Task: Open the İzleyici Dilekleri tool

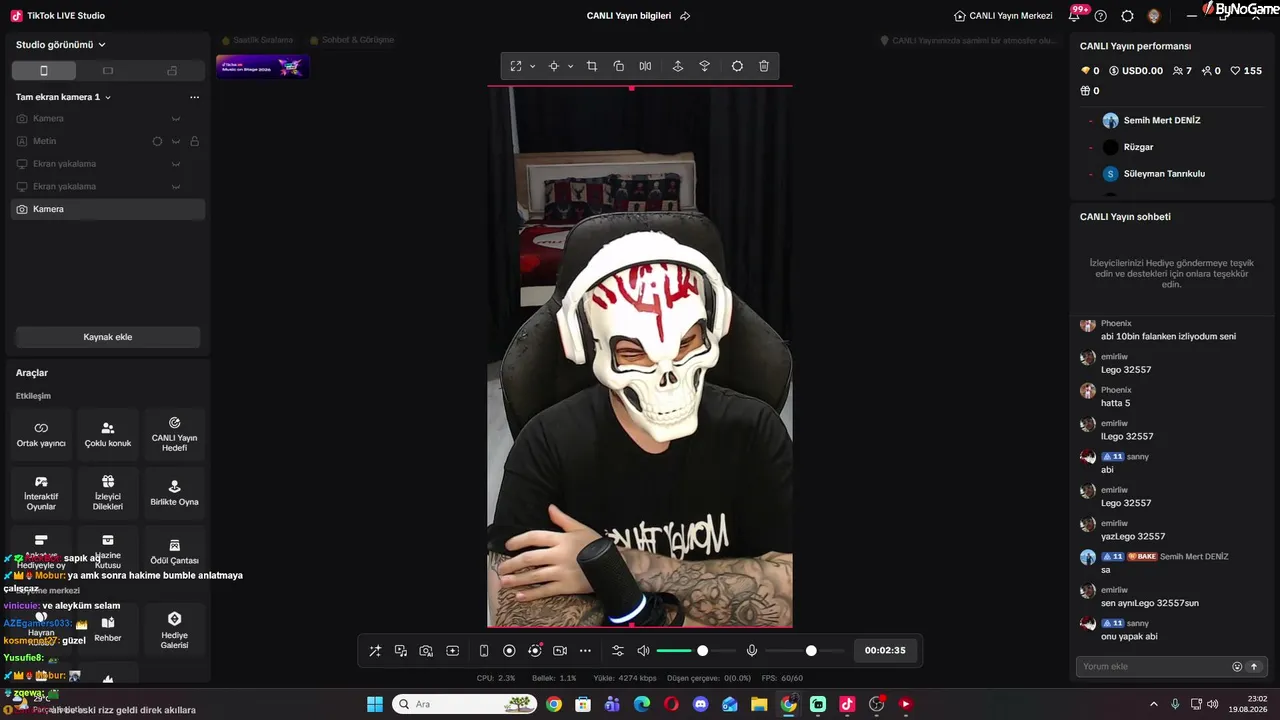Action: pyautogui.click(x=108, y=492)
